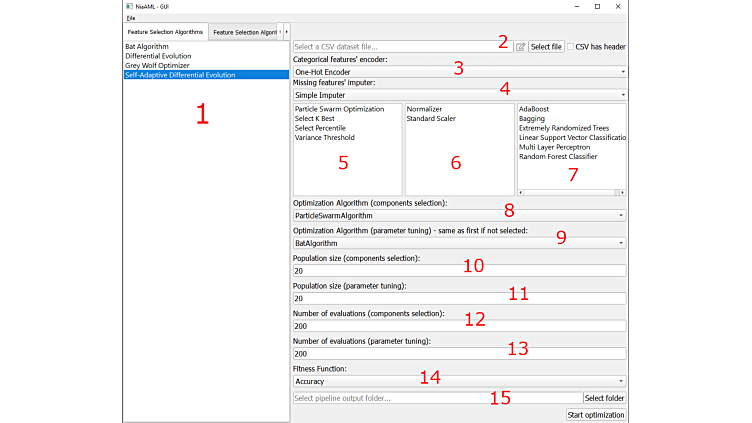Viewport: 752px width, 423px height.
Task: Open the categorical features' encoder dropdown
Action: (x=459, y=72)
